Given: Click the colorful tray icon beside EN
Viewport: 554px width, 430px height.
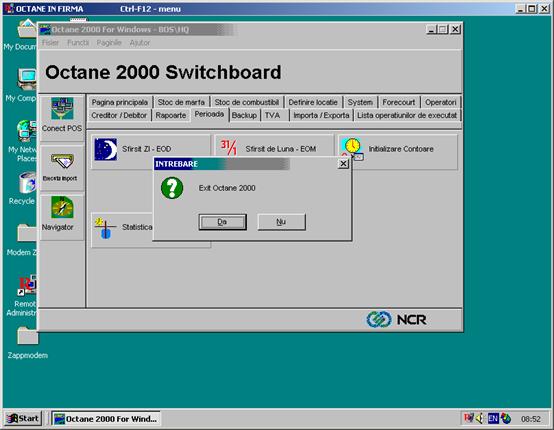Looking at the screenshot, I should [506, 419].
